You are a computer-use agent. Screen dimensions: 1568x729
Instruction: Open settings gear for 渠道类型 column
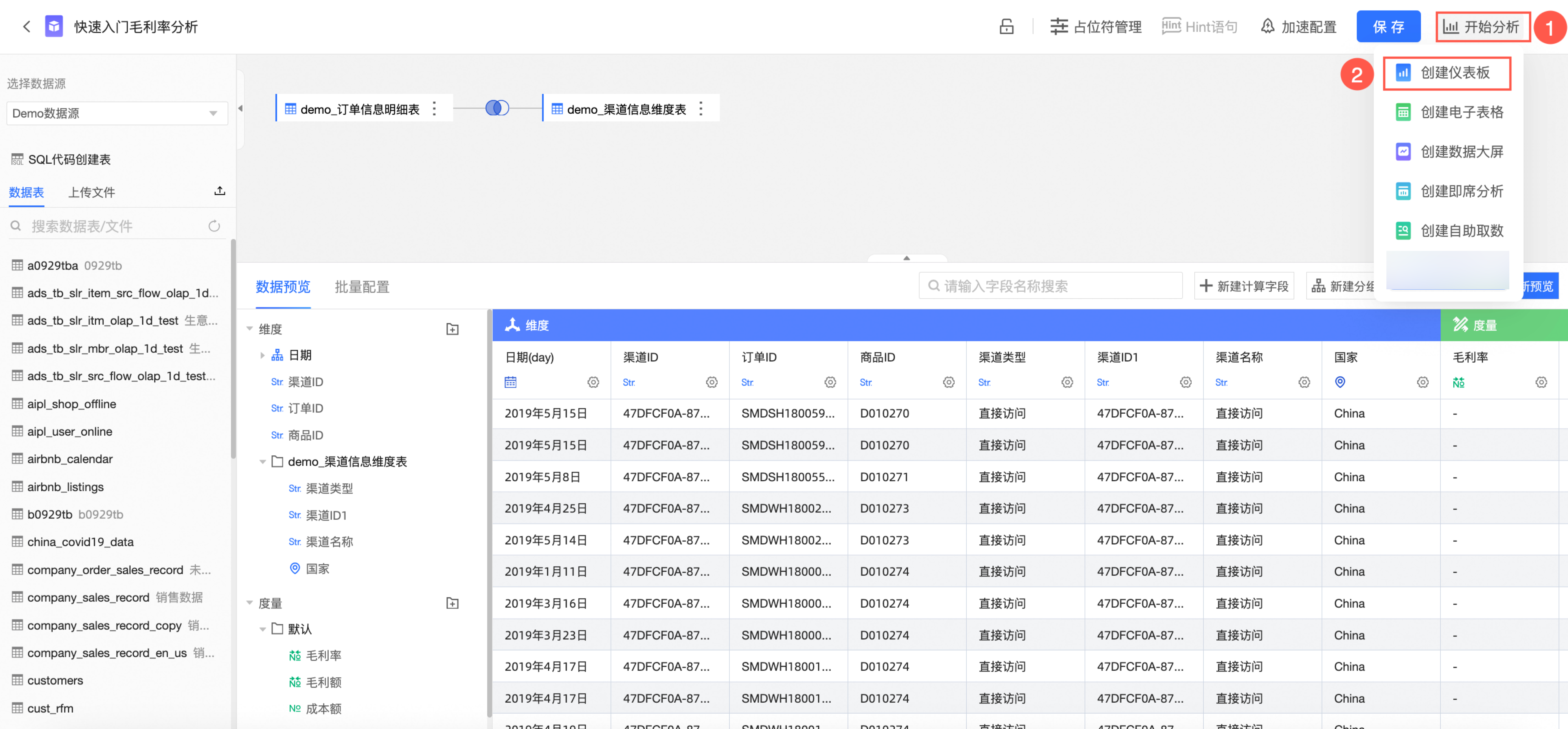point(1067,382)
